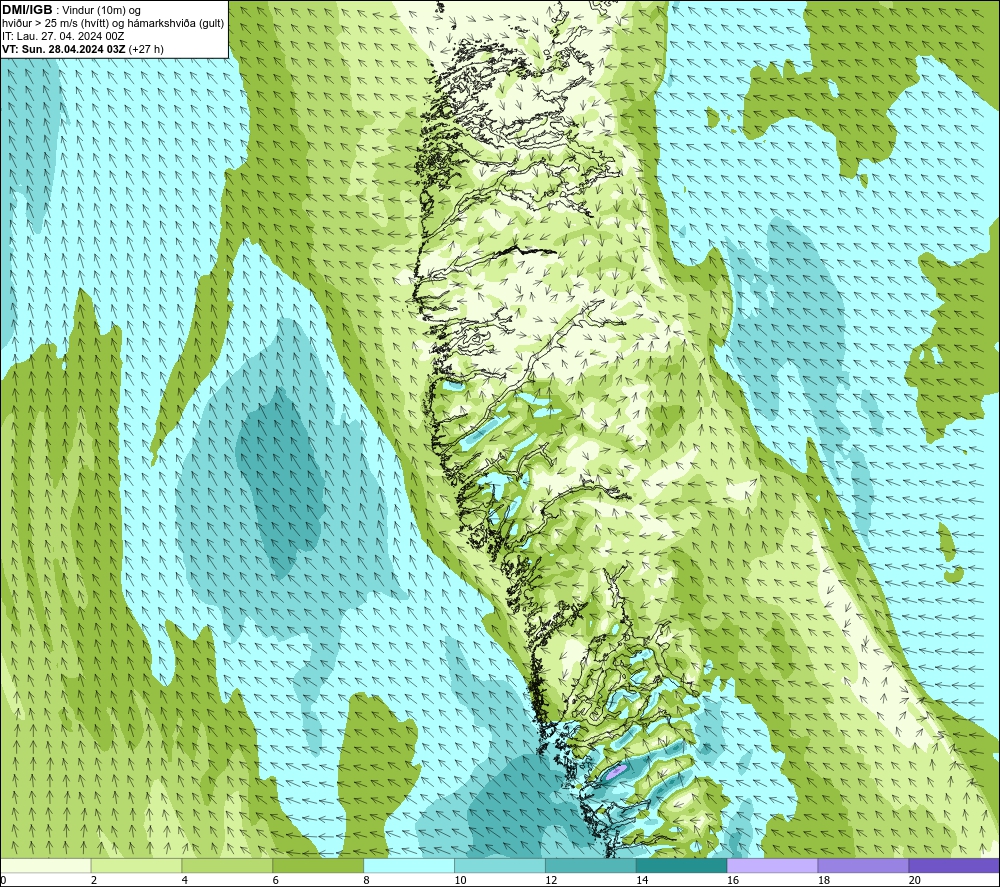Select the 2–4 m/s light green swatch
Image resolution: width=1000 pixels, height=887 pixels.
136,866
